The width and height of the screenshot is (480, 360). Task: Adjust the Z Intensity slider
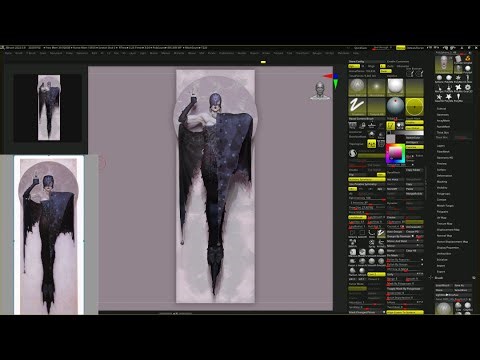tap(367, 203)
